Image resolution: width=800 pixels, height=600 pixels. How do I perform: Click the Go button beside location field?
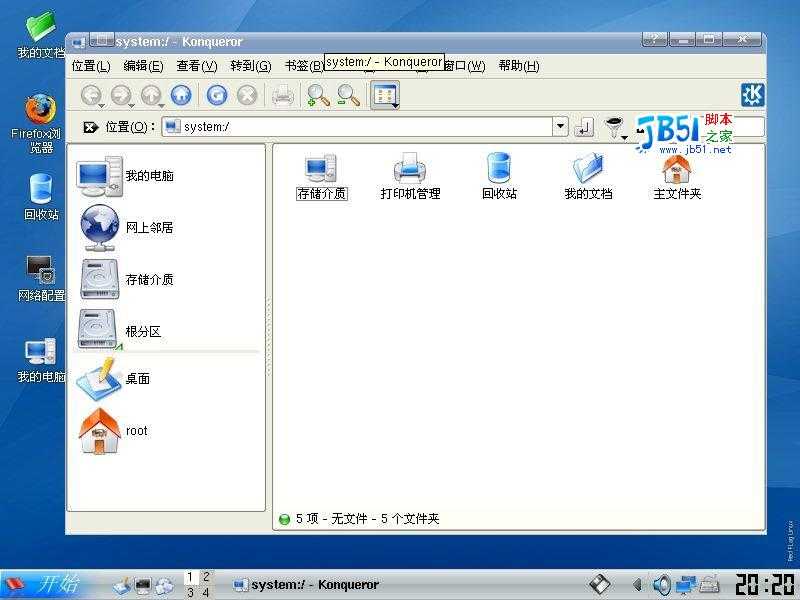coord(584,127)
